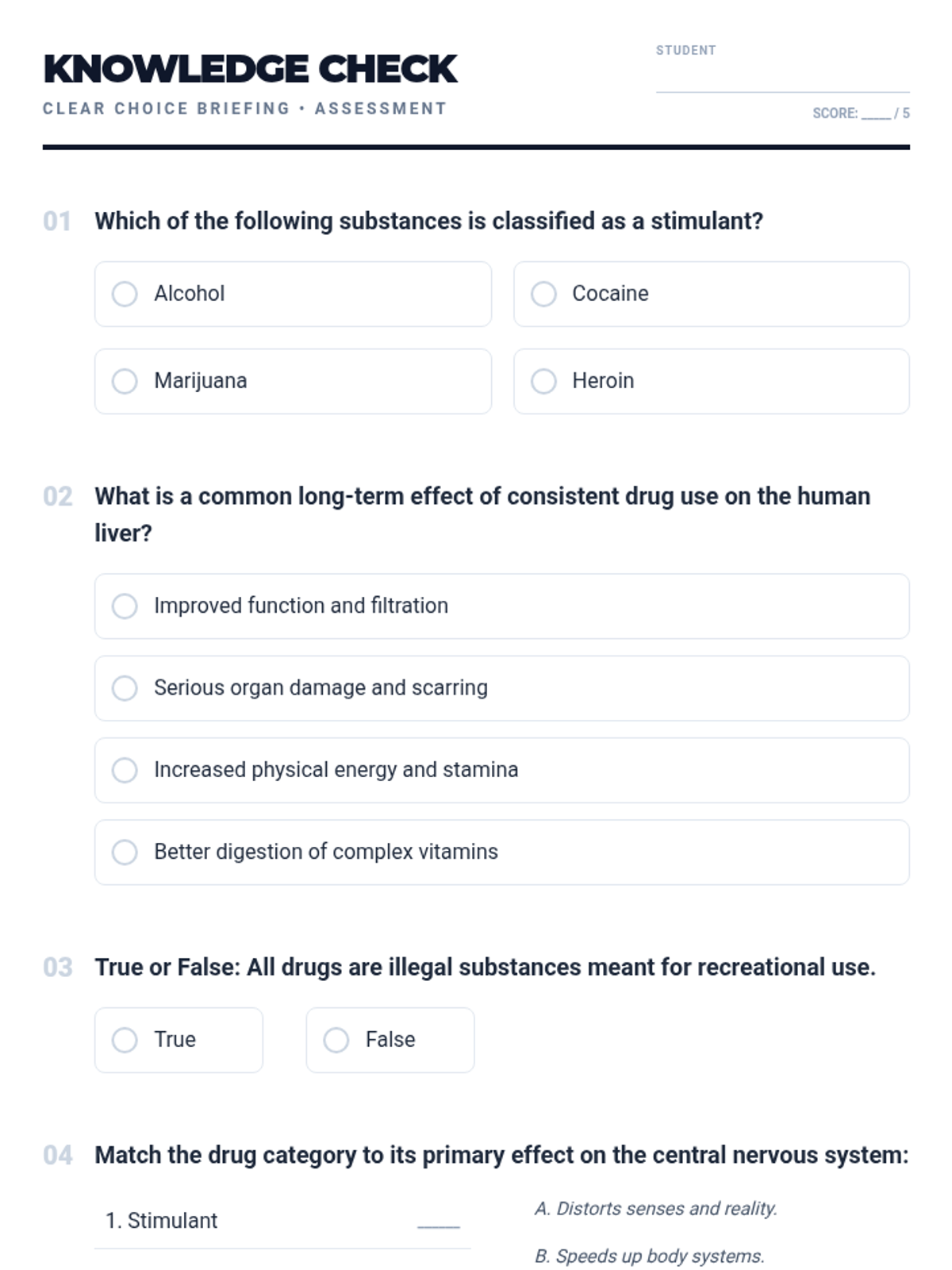Choose Cocaine as the stimulant answer
The width and height of the screenshot is (952, 1270).
point(543,294)
